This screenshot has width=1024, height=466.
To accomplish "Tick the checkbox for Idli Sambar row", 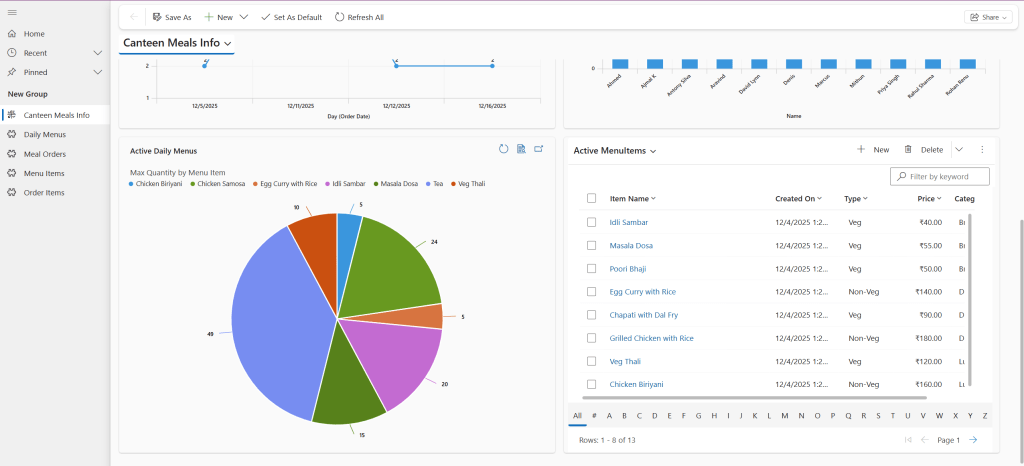I will click(x=592, y=222).
